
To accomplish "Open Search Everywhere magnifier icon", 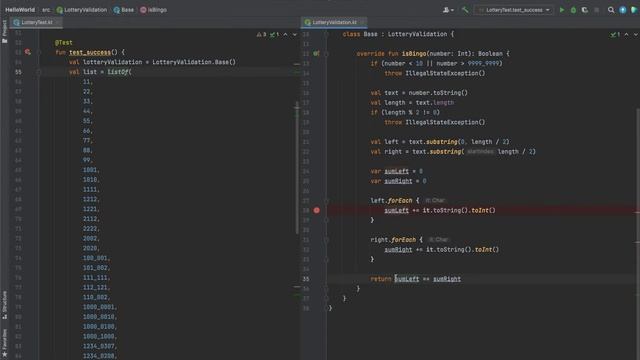I will click(611, 10).
